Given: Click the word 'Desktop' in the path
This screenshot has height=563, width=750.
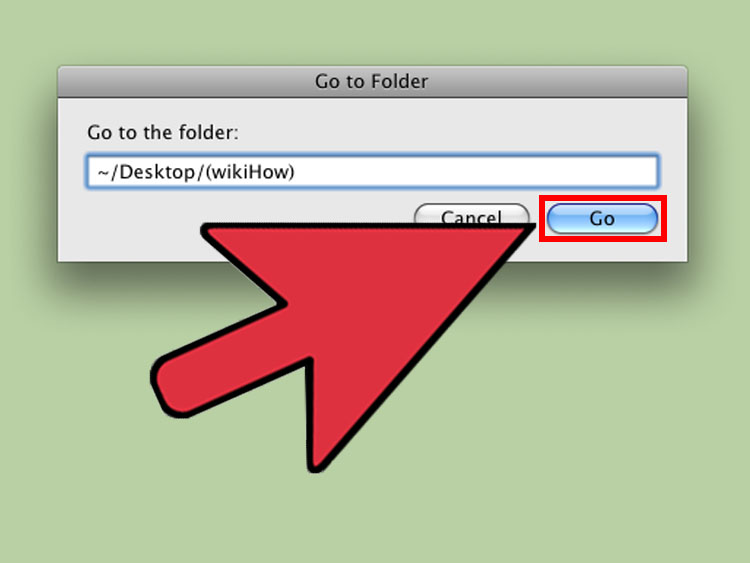Looking at the screenshot, I should pos(157,172).
